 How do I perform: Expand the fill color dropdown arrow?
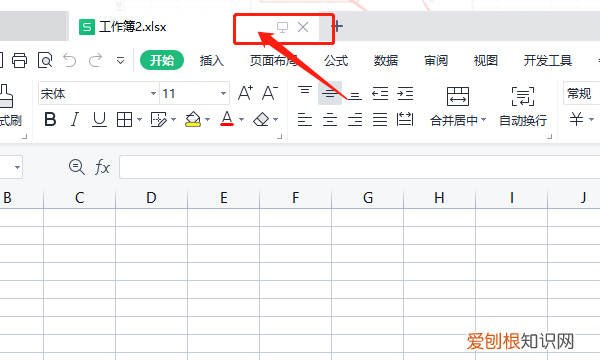pos(207,120)
